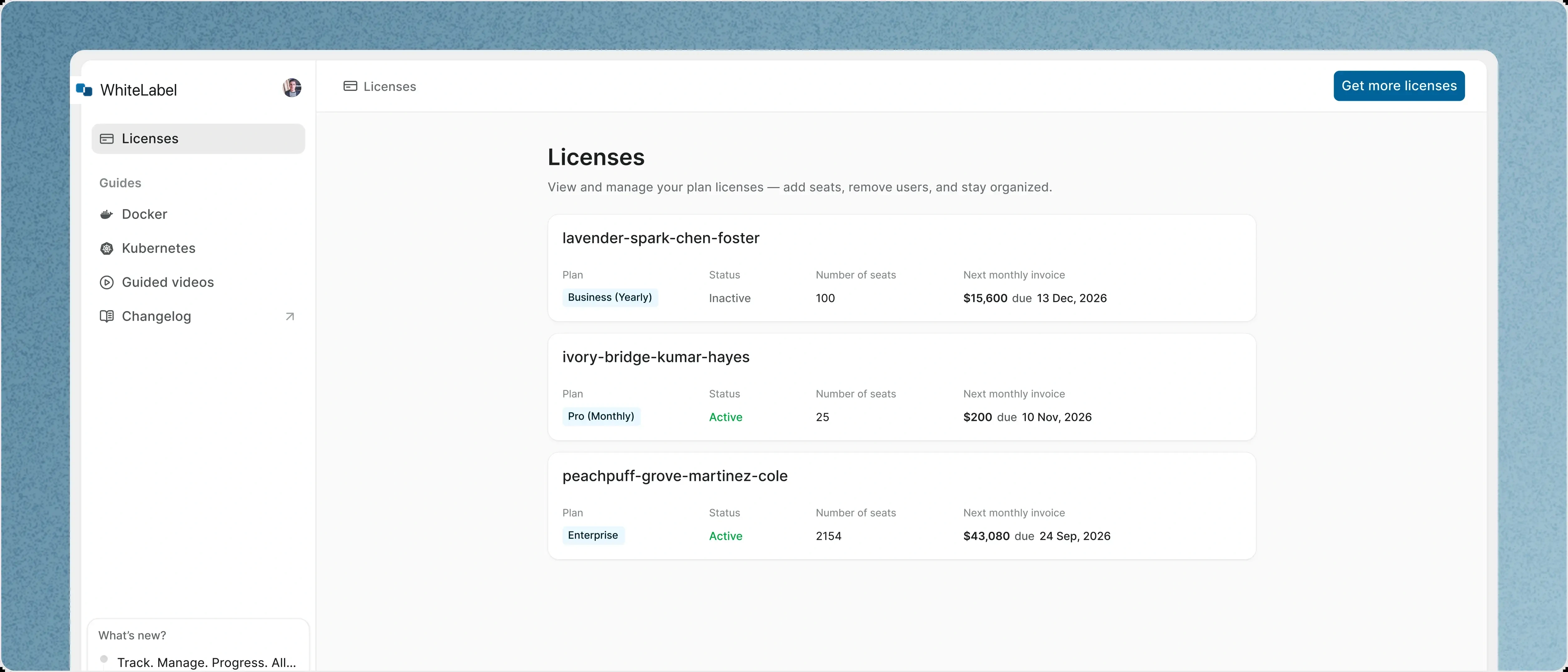Click the 10 Nov, 2026 due date
The width and height of the screenshot is (1568, 672).
click(1057, 417)
